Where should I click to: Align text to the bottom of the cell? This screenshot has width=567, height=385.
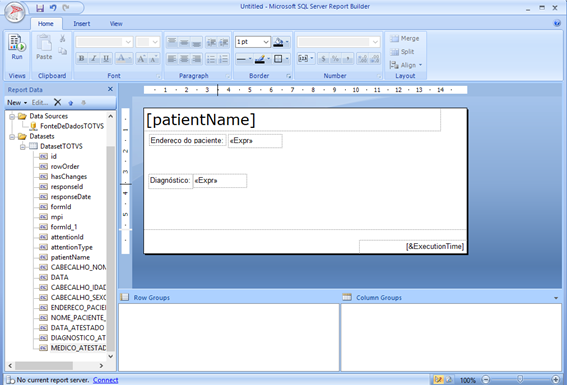tap(196, 42)
